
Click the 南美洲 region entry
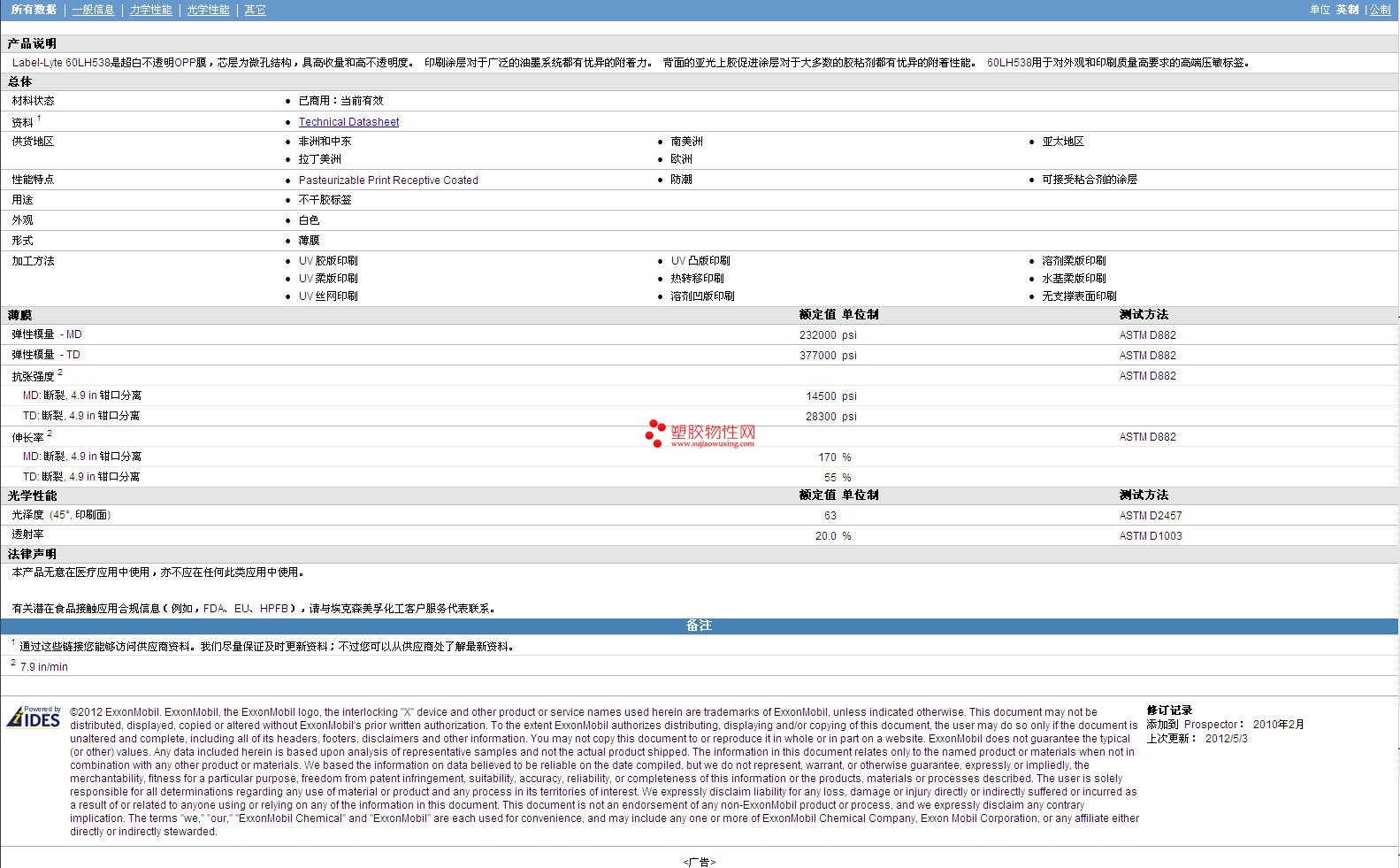point(687,142)
